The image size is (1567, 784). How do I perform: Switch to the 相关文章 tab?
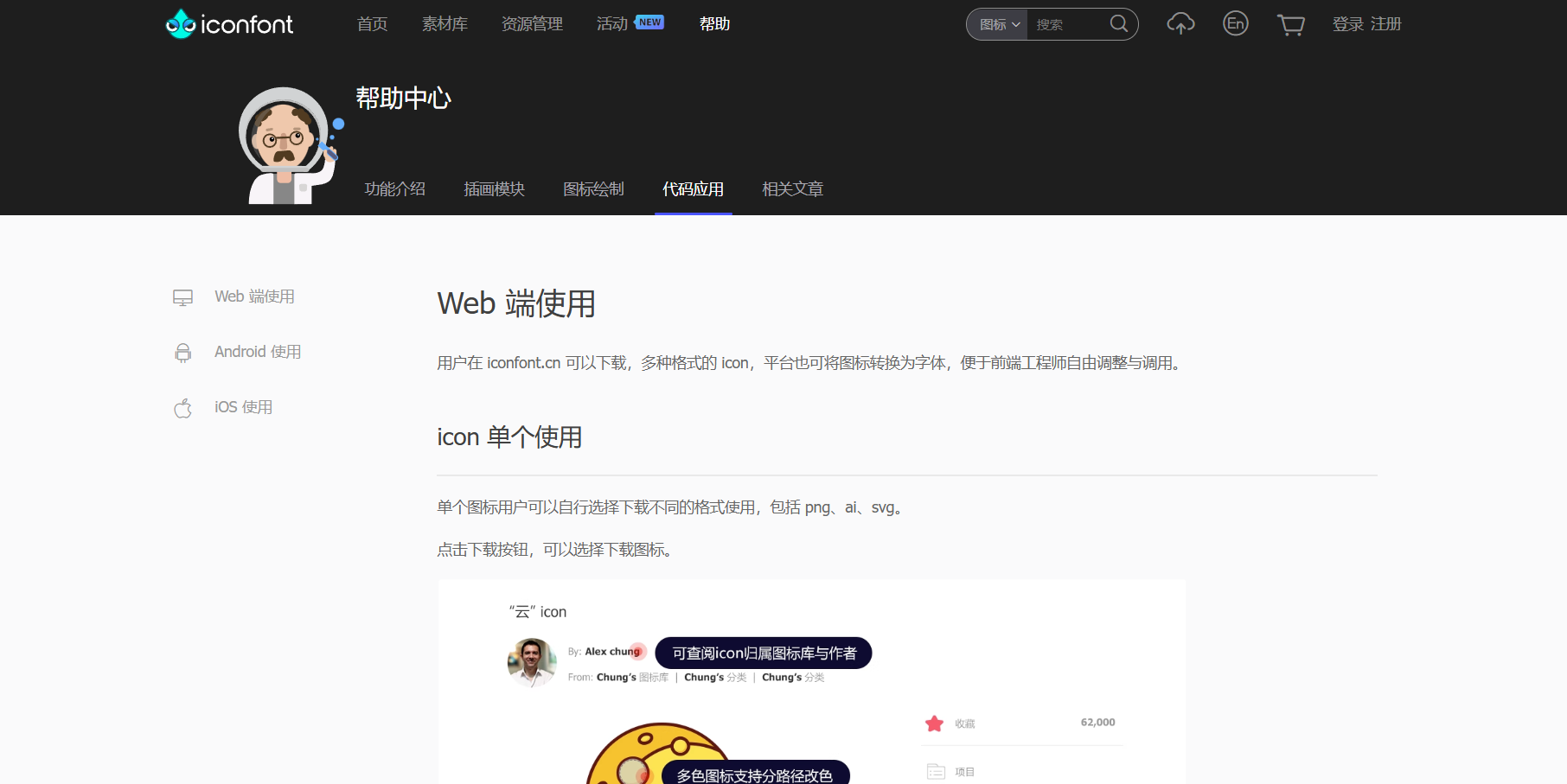pos(792,189)
